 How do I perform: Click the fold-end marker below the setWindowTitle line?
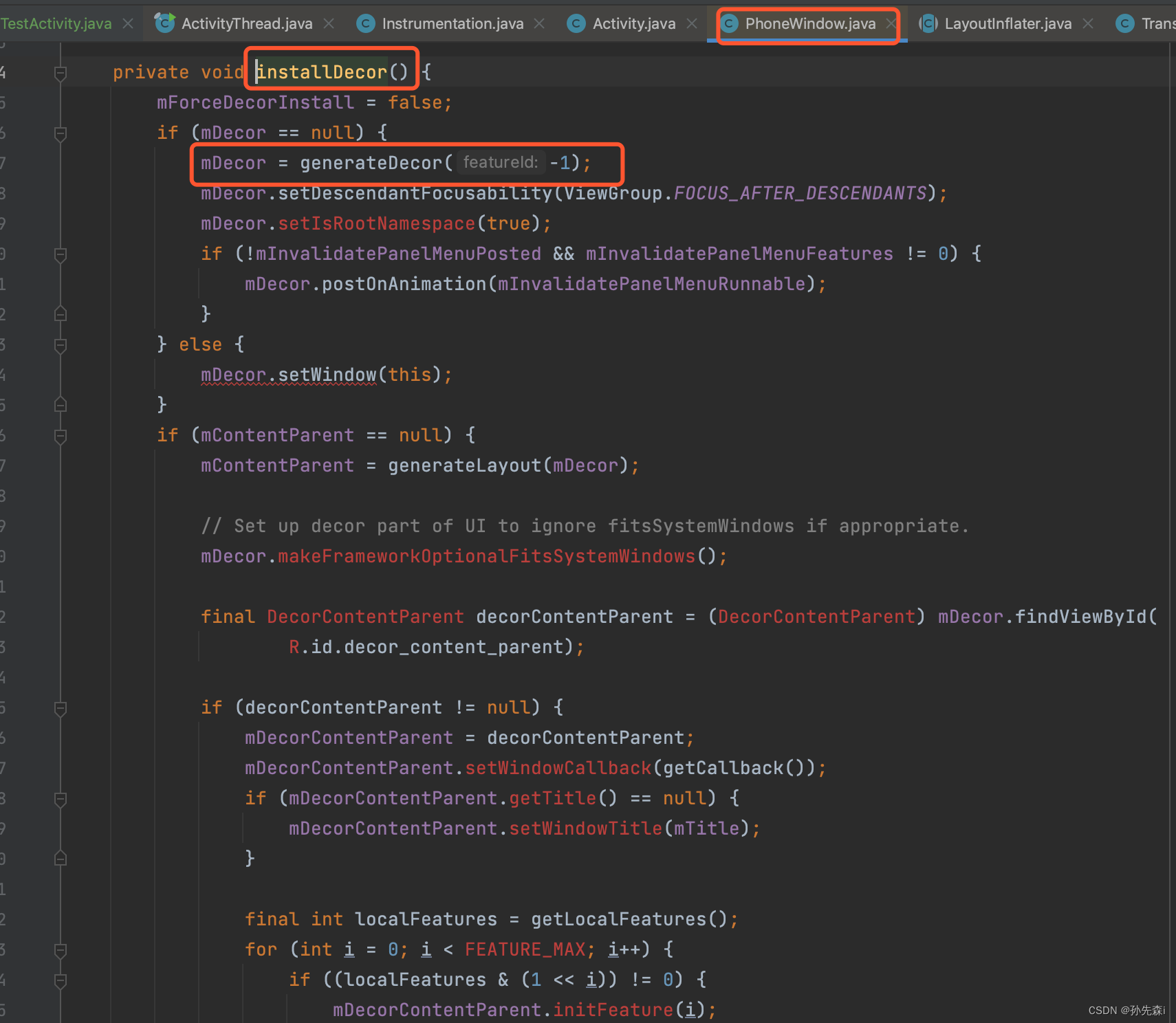point(61,859)
